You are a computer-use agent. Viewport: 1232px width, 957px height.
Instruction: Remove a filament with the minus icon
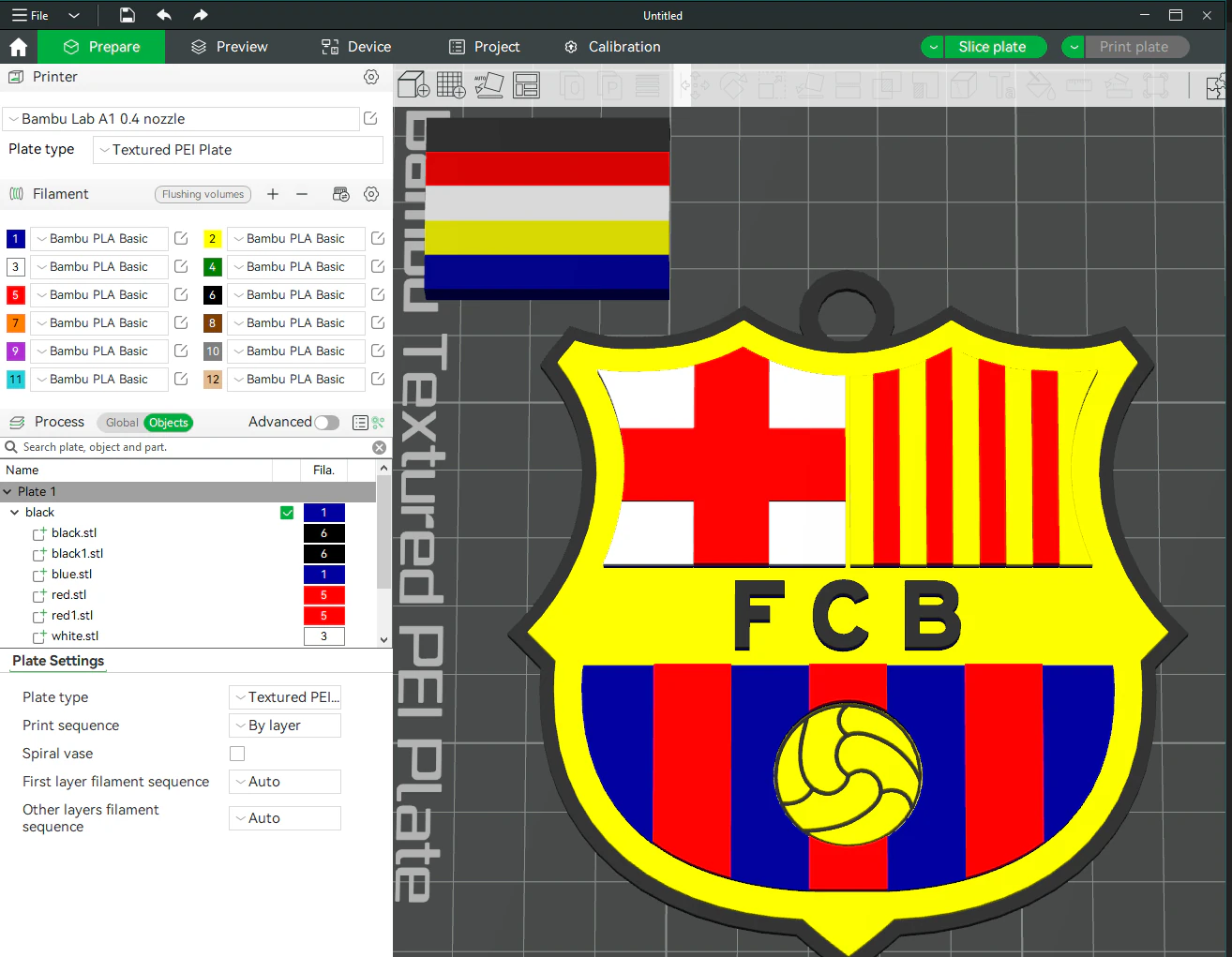pyautogui.click(x=302, y=194)
